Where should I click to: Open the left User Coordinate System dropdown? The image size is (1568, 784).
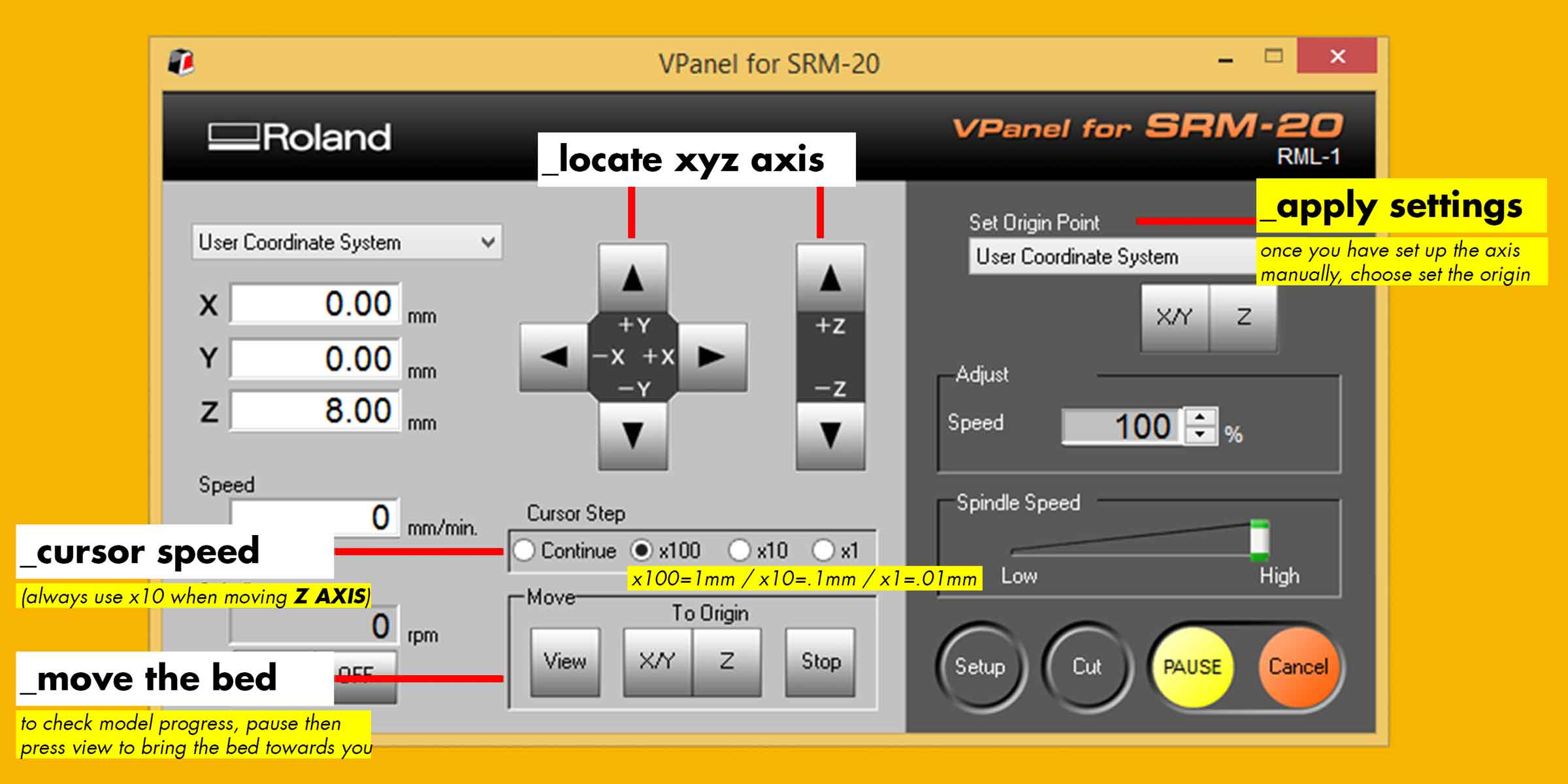point(346,242)
